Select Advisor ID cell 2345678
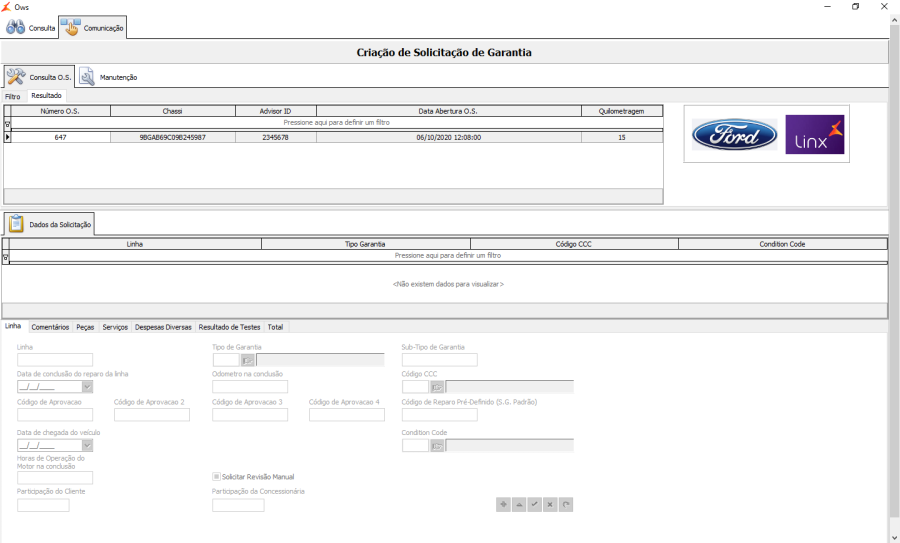900x543 pixels. click(276, 137)
